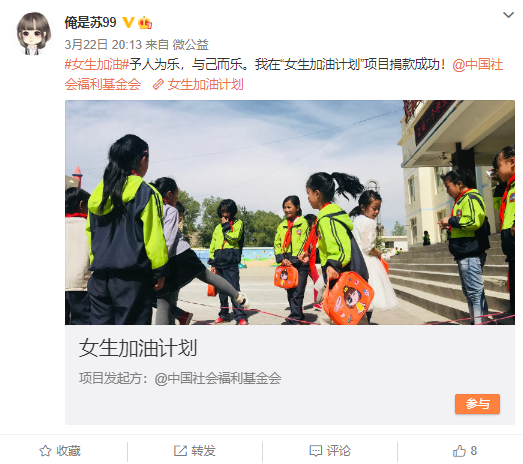Viewport: 523px width, 464px height.
Task: Open the 女生加油计划 project link in the post
Action: (205, 84)
